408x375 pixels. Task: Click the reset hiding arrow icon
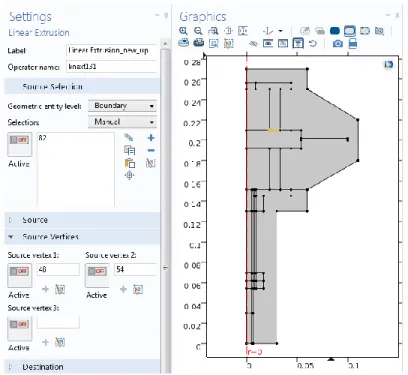tap(313, 43)
